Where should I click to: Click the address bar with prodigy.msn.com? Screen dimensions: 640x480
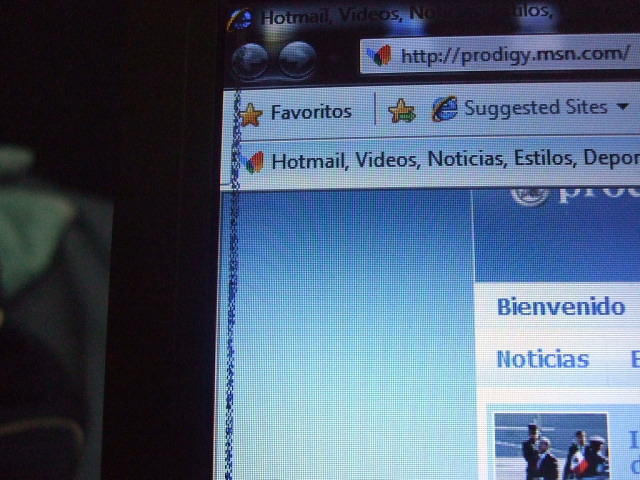pyautogui.click(x=500, y=55)
